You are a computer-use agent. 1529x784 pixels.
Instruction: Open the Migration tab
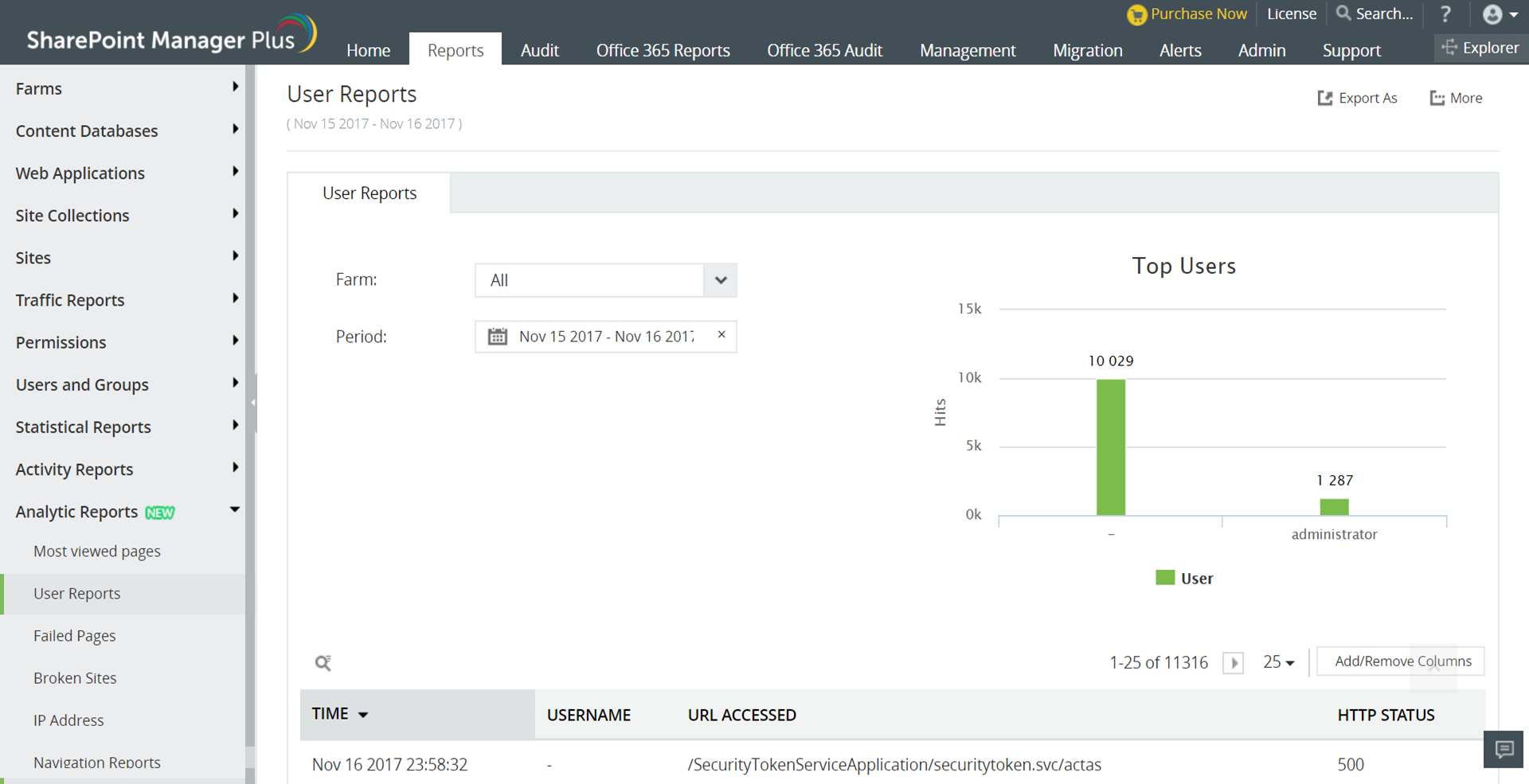[1088, 50]
